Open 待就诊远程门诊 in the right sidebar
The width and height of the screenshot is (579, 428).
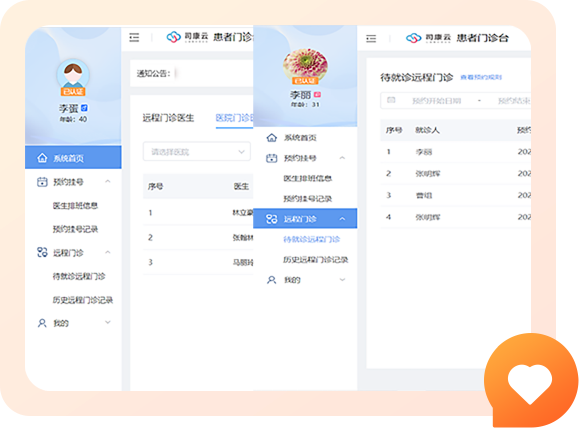(311, 239)
